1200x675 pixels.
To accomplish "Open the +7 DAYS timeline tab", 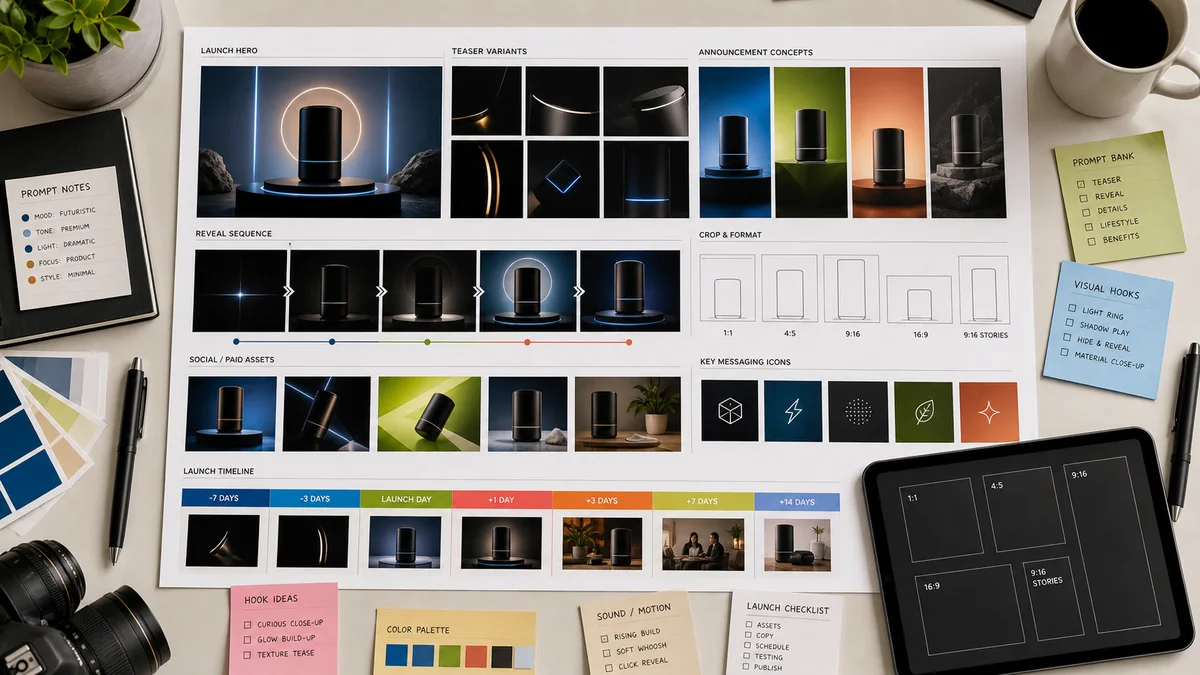I will tap(701, 500).
